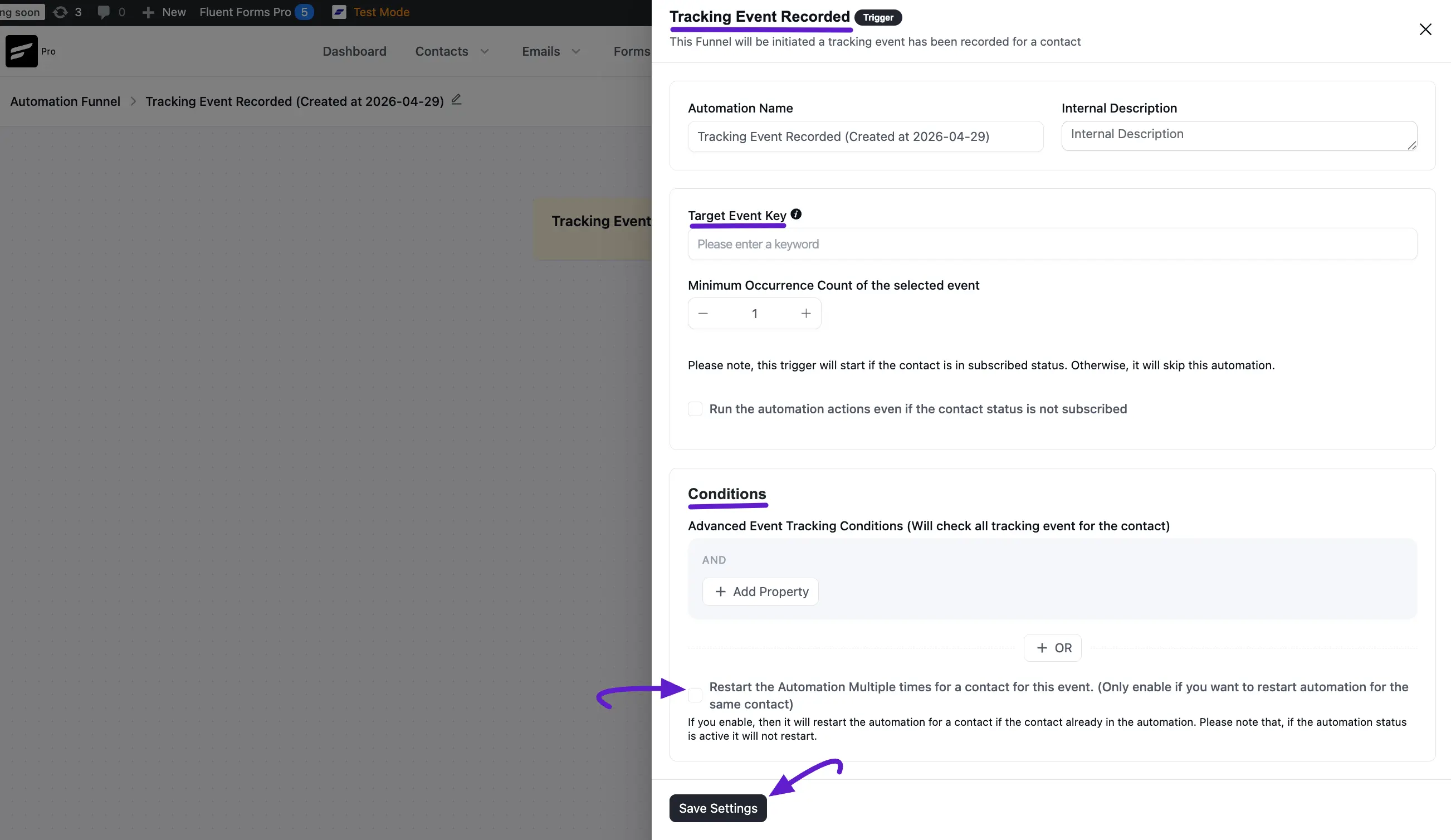Click the Fluent Forms Pro count badge

[x=304, y=12]
